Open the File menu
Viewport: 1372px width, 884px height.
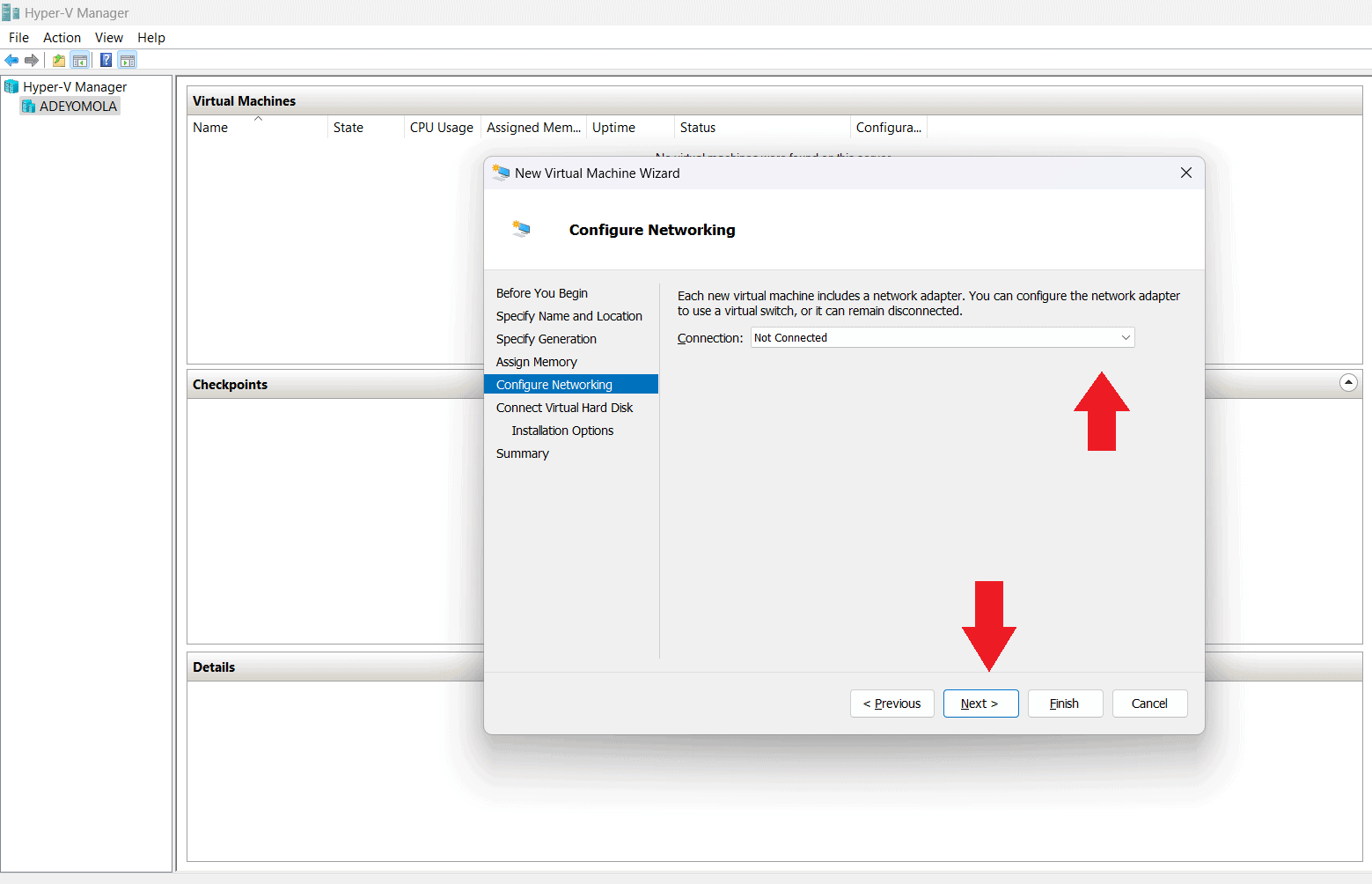18,38
